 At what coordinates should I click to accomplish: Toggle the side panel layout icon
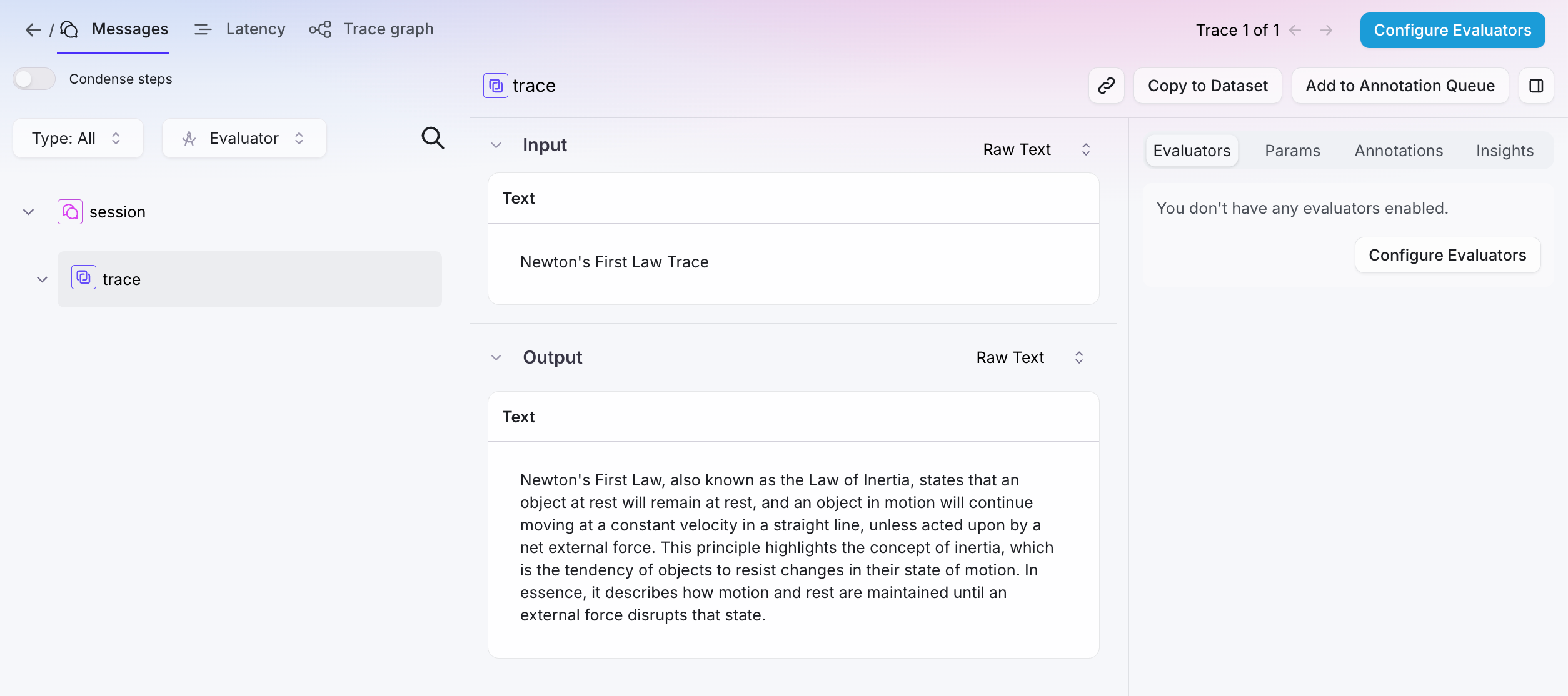pyautogui.click(x=1536, y=86)
